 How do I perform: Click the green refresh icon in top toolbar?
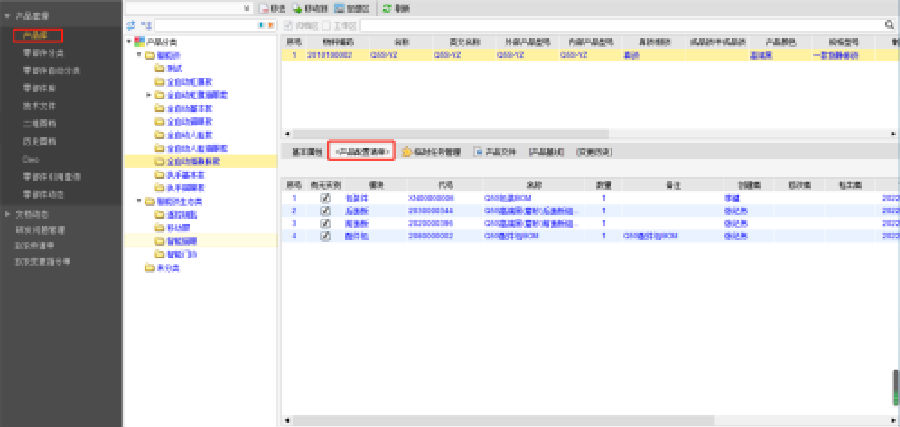click(386, 7)
